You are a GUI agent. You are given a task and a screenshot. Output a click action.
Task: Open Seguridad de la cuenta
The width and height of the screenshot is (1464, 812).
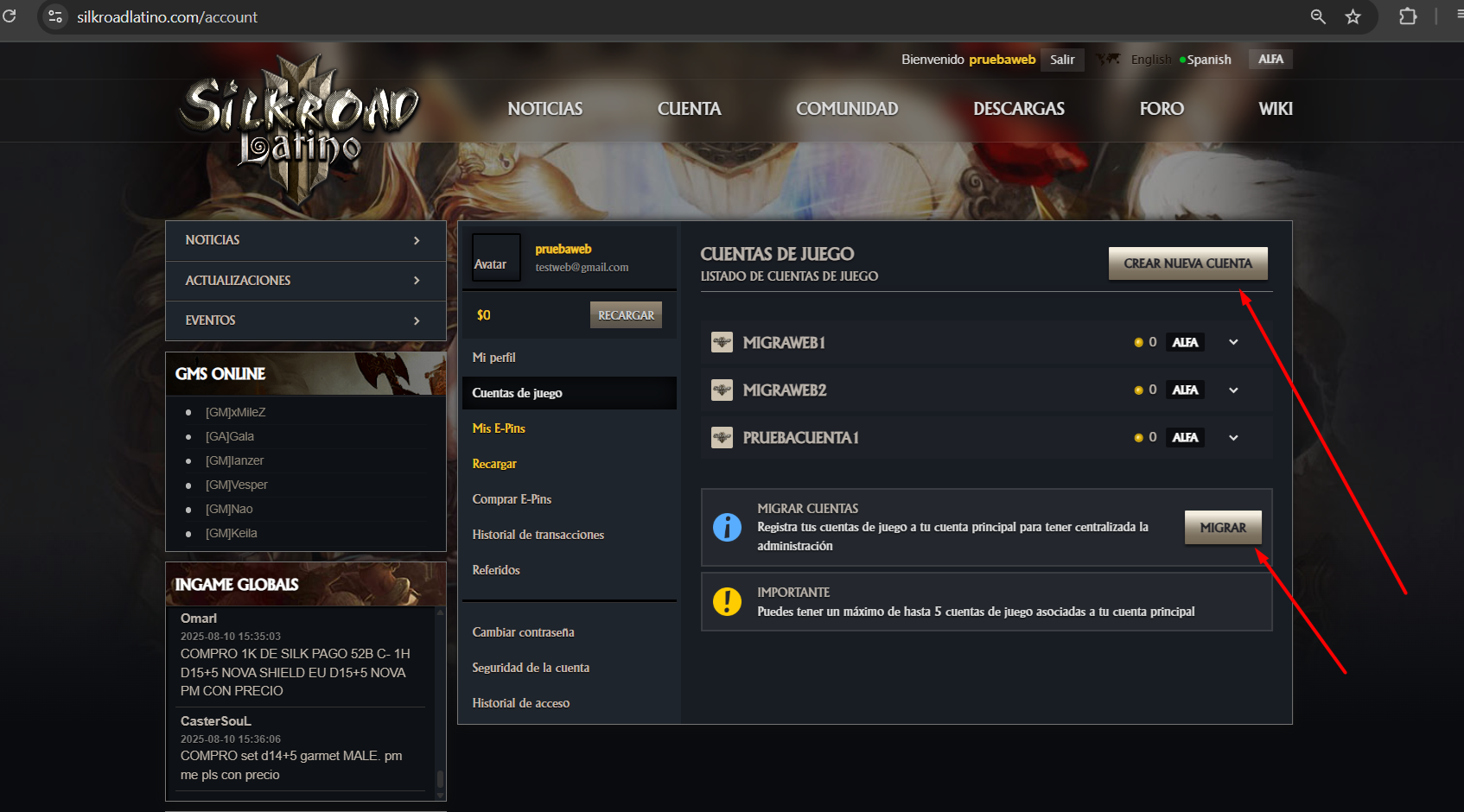(x=531, y=668)
